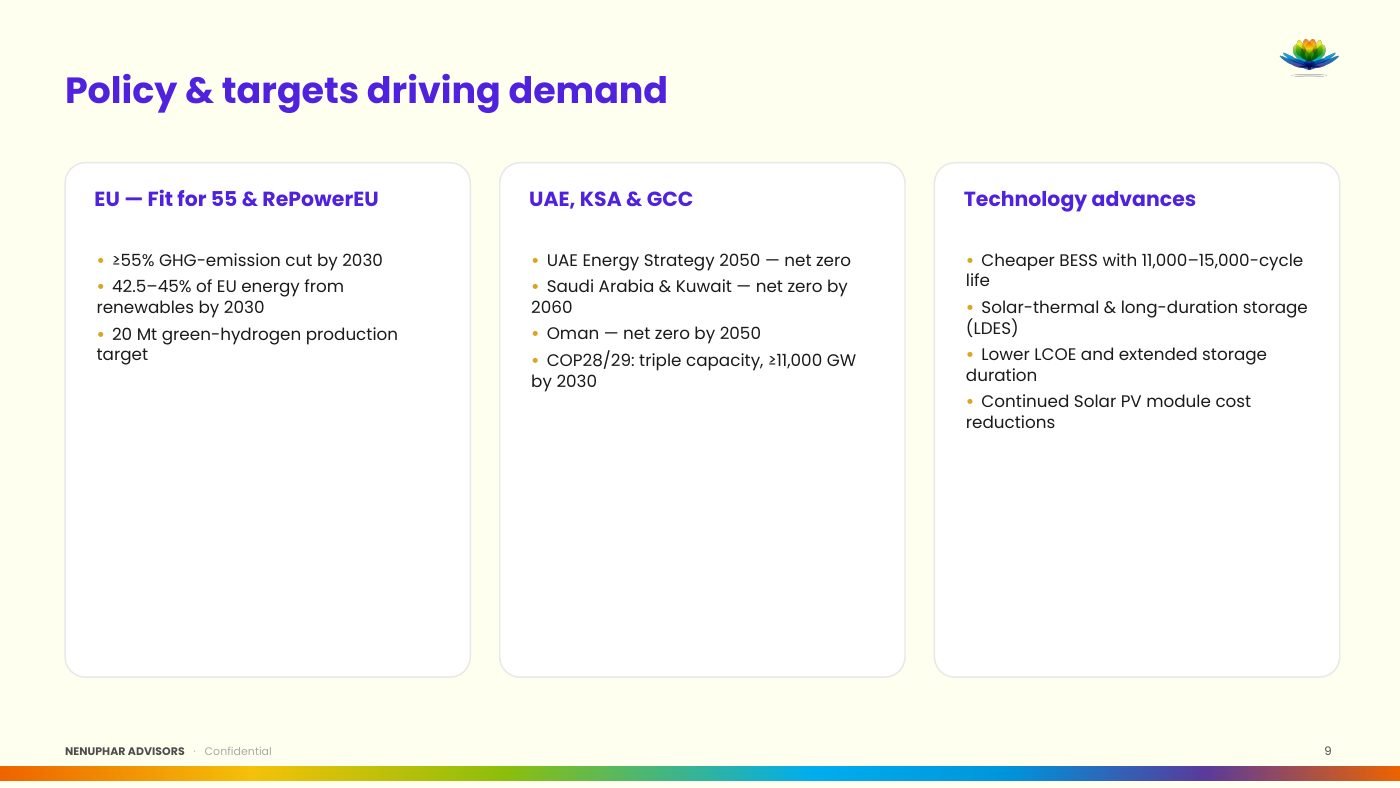Viewport: 1400px width, 788px height.
Task: Select the 'Technology advances' heading
Action: pos(1080,199)
